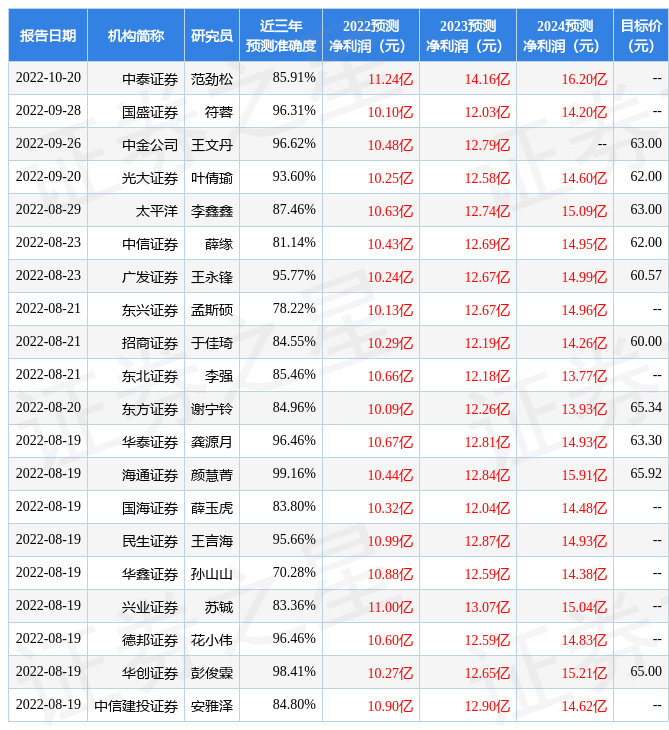
Task: Click the 16.20亿 forecast for 2024
Action: click(x=584, y=79)
